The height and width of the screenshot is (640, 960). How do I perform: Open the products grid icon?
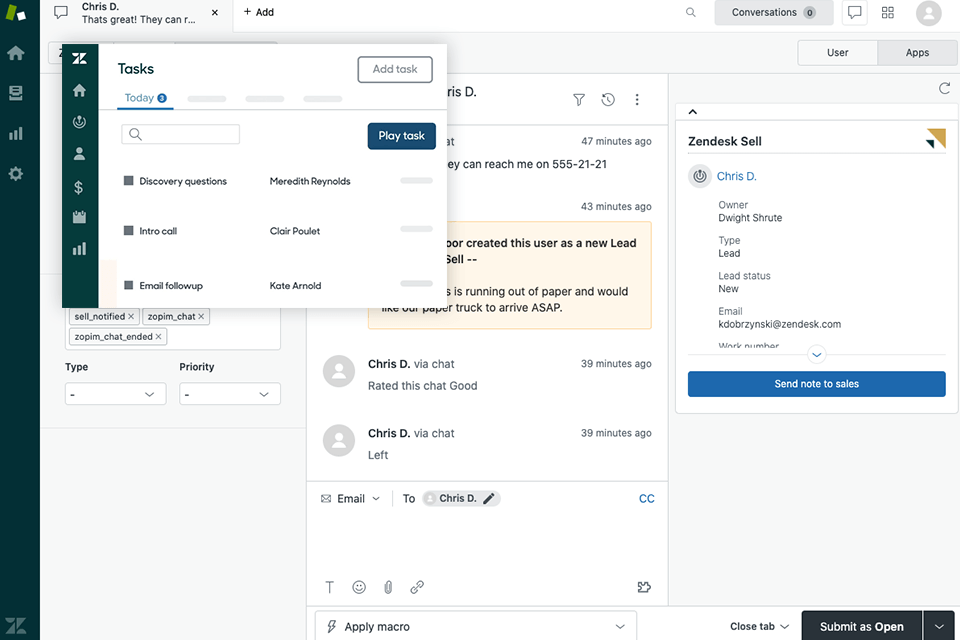[888, 12]
